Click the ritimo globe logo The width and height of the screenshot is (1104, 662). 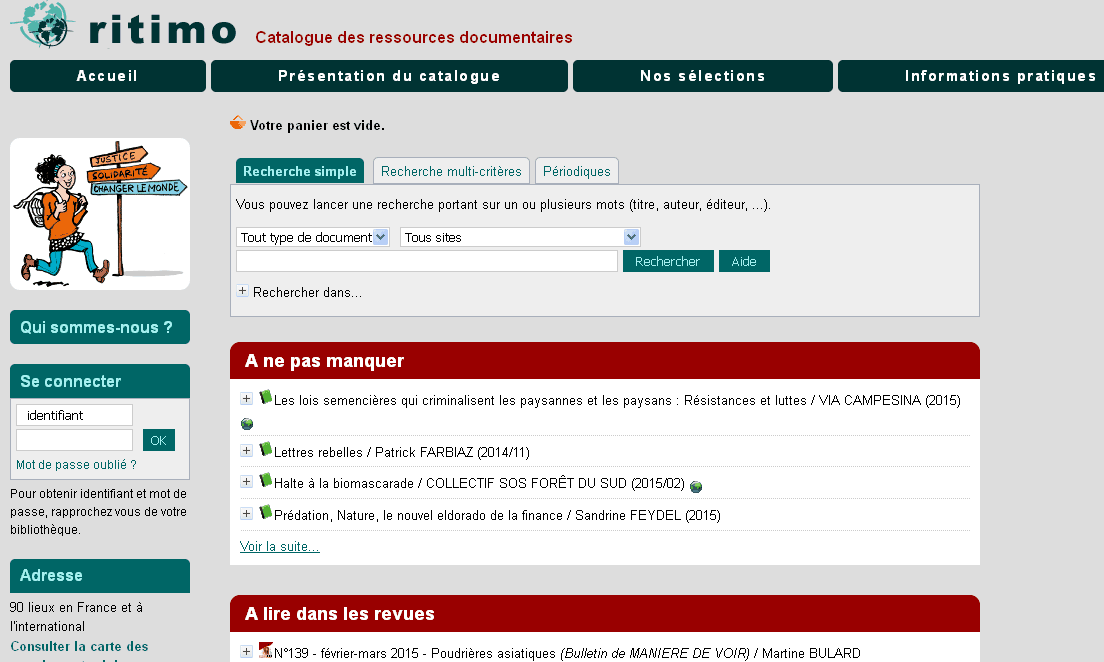coord(42,24)
